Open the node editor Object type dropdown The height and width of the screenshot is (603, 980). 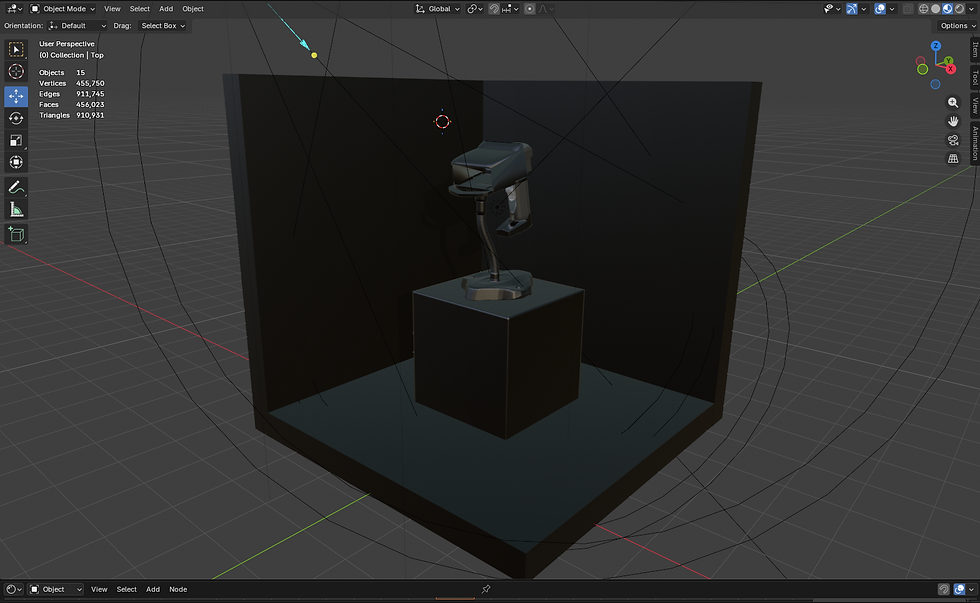tap(56, 589)
